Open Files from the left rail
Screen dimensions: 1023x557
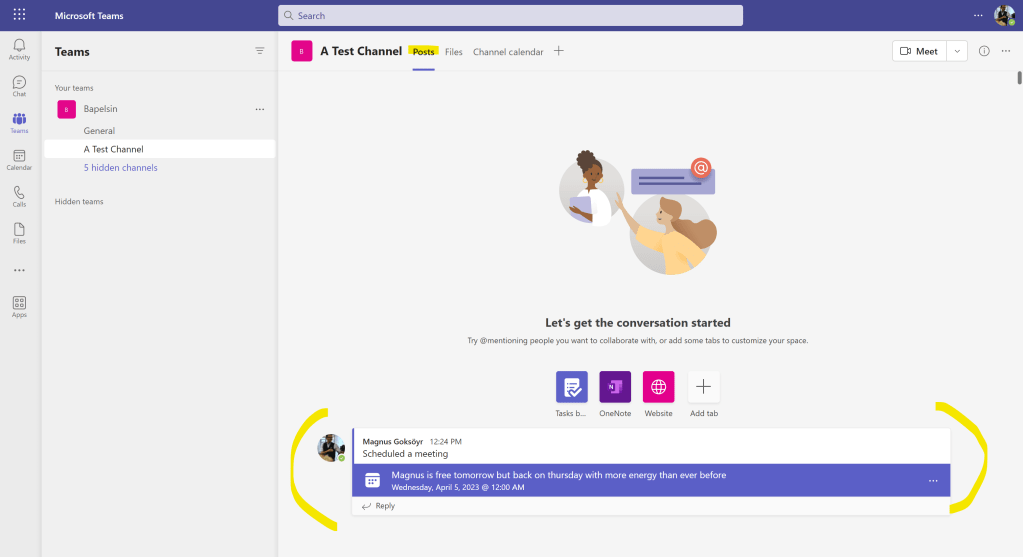click(x=19, y=233)
